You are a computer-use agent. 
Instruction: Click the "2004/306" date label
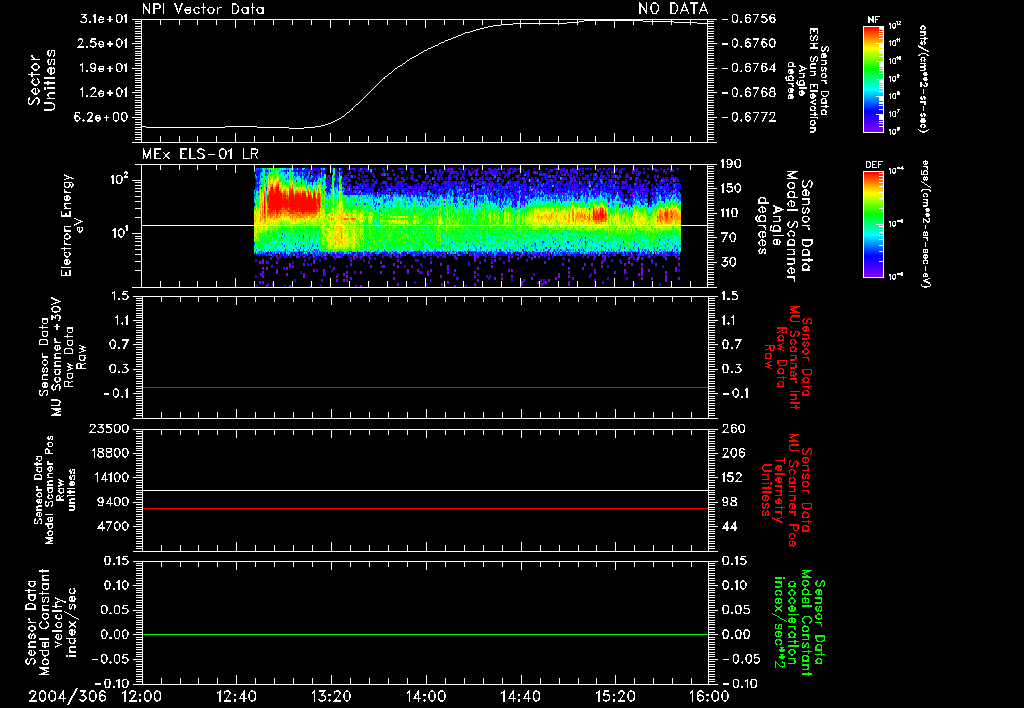(x=67, y=696)
